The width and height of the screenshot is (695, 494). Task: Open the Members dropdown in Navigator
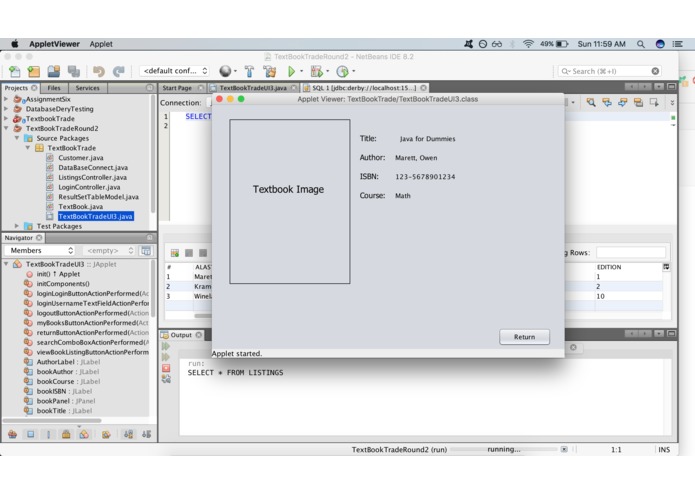pos(39,251)
